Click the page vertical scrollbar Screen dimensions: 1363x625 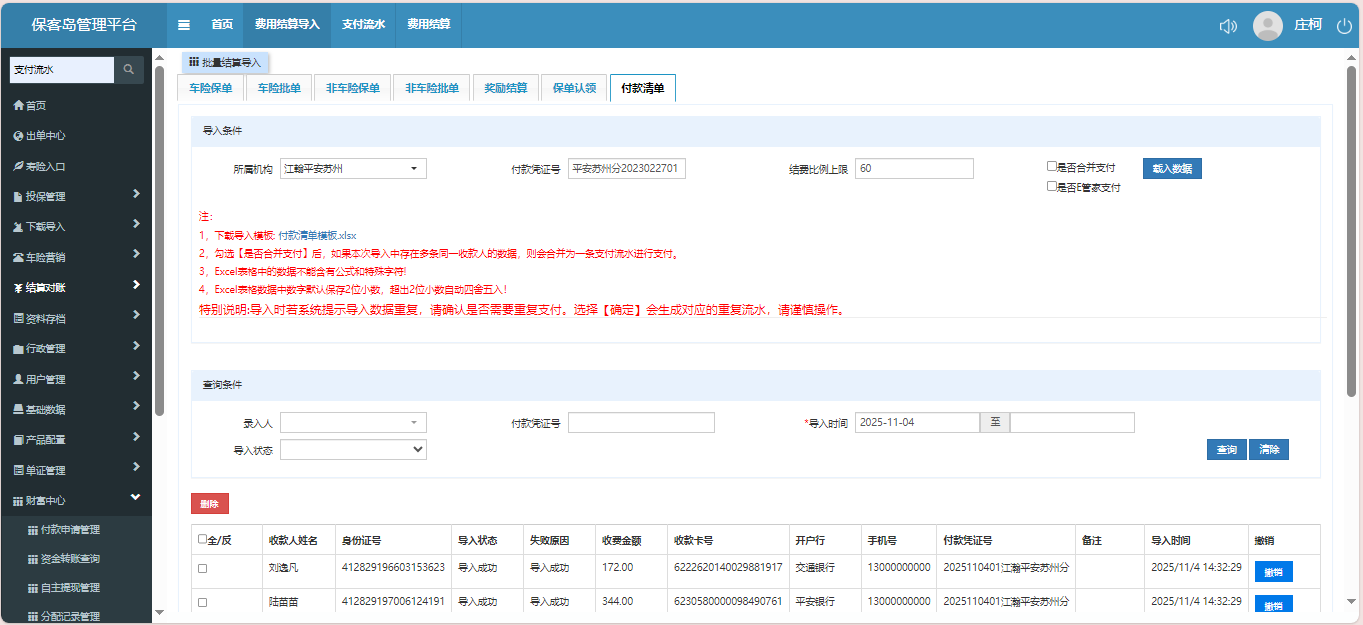[1350, 230]
